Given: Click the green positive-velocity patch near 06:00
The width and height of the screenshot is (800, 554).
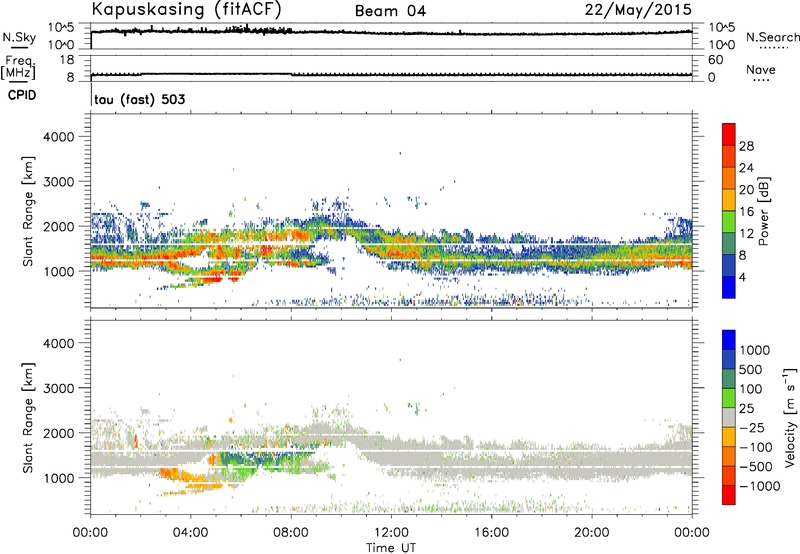Looking at the screenshot, I should point(245,470).
